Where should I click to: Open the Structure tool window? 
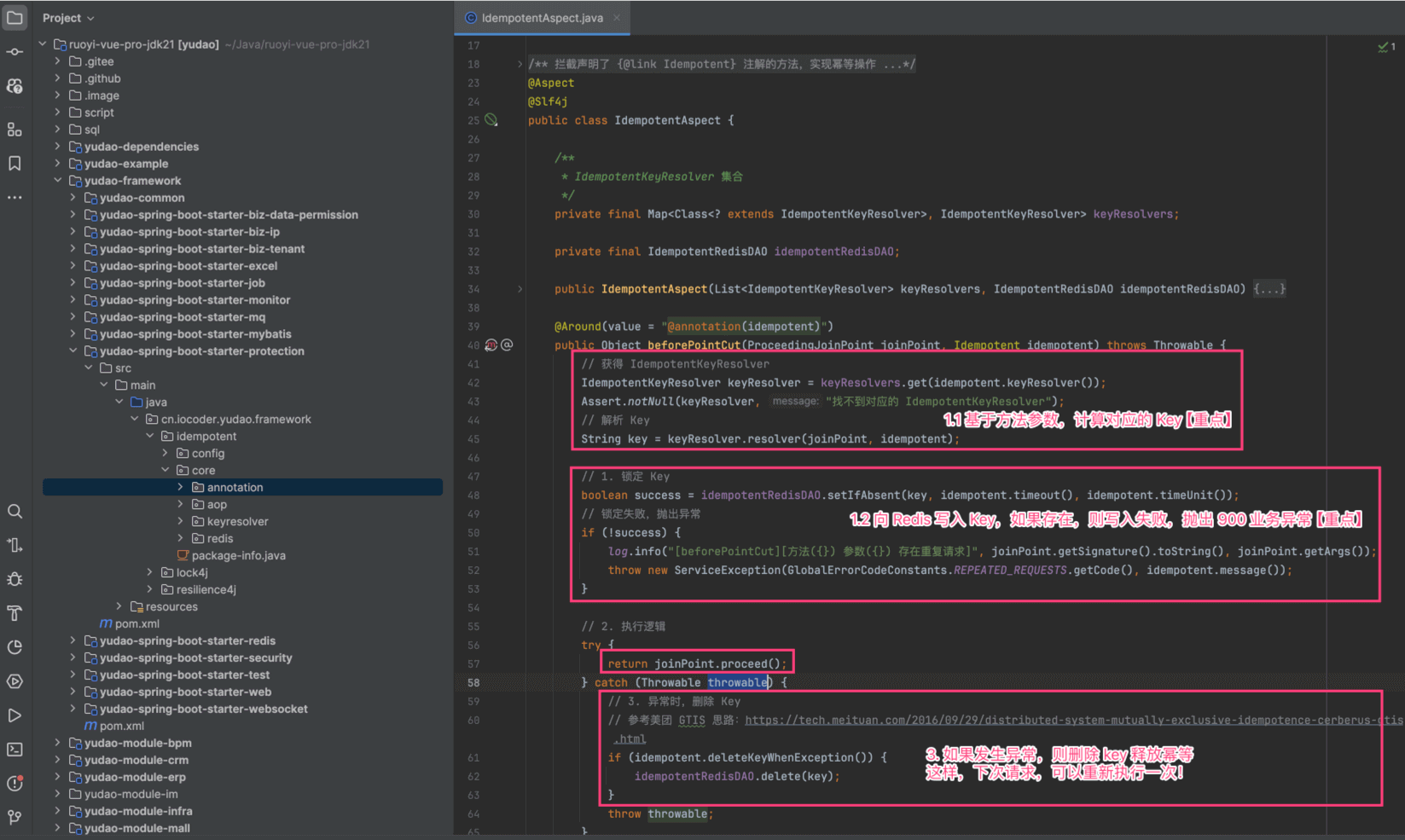[15, 130]
